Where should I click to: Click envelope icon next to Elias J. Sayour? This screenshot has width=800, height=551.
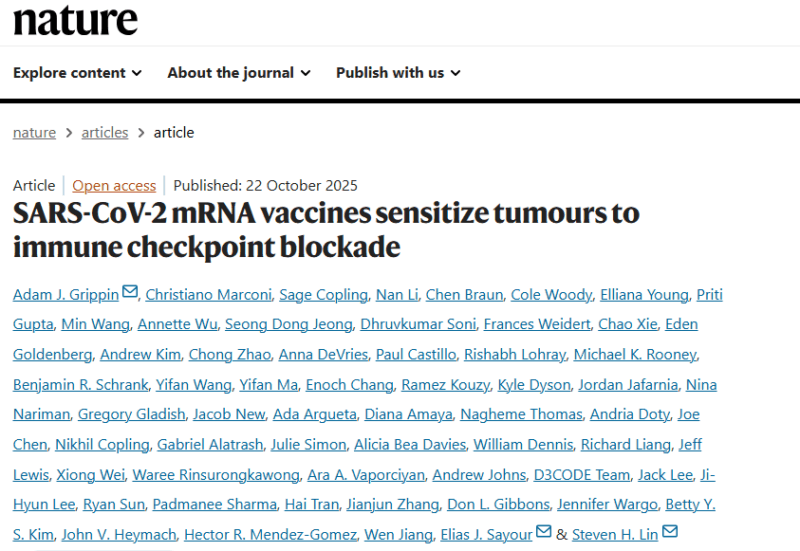[544, 532]
